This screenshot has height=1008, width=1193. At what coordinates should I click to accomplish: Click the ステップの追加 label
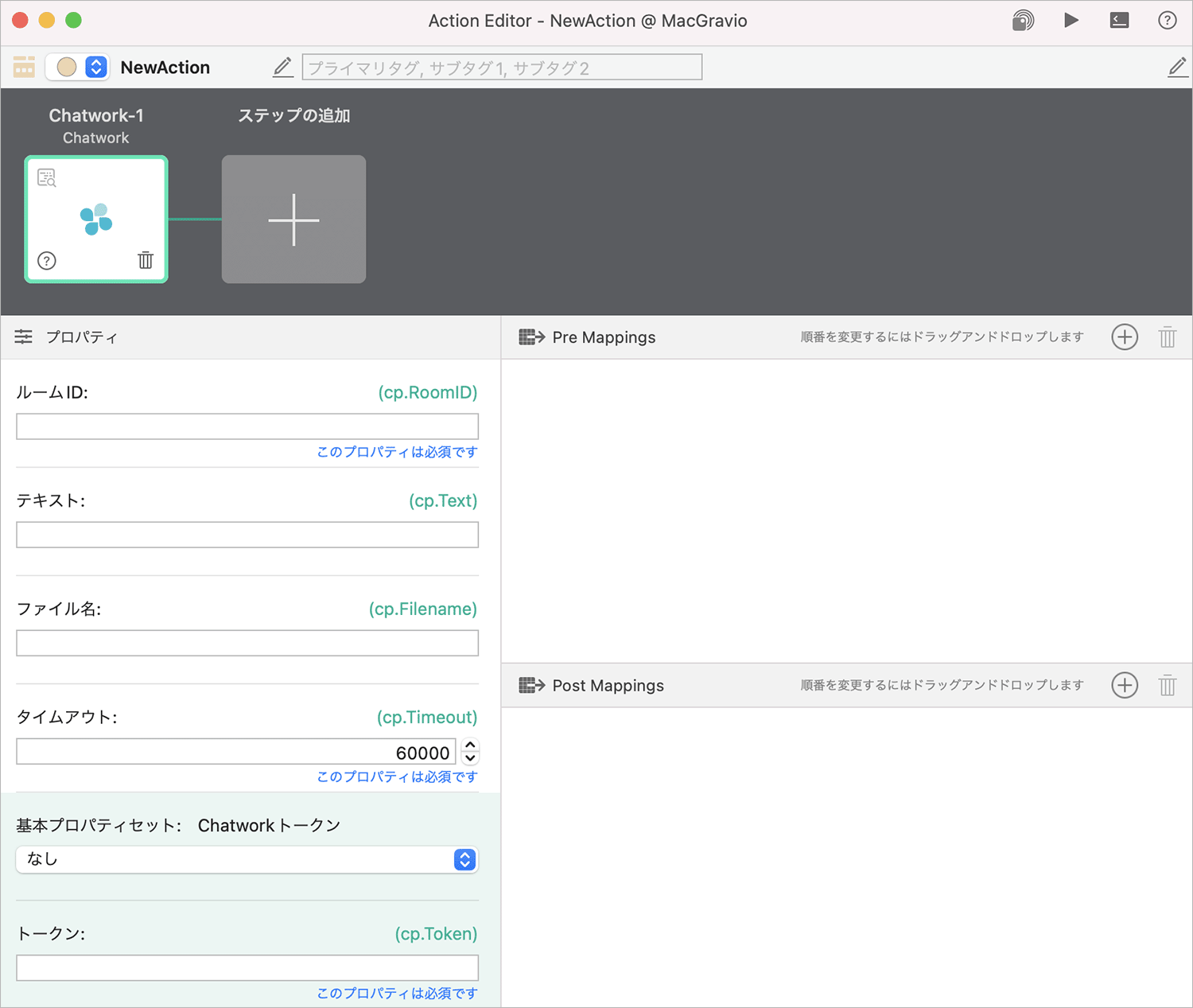pyautogui.click(x=294, y=115)
